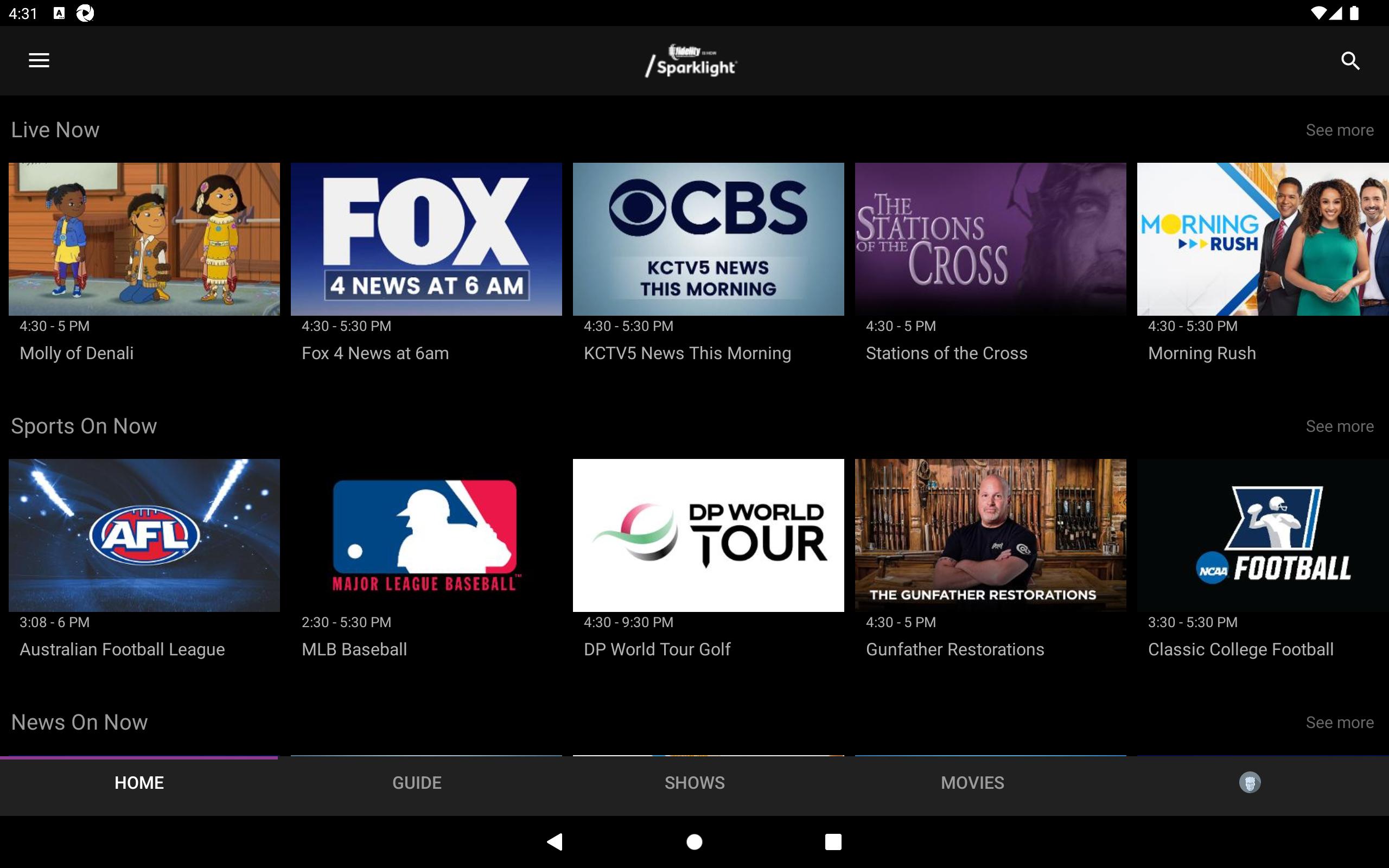Screen dimensions: 1389x868
Task: Tap the Android back button
Action: click(x=555, y=841)
